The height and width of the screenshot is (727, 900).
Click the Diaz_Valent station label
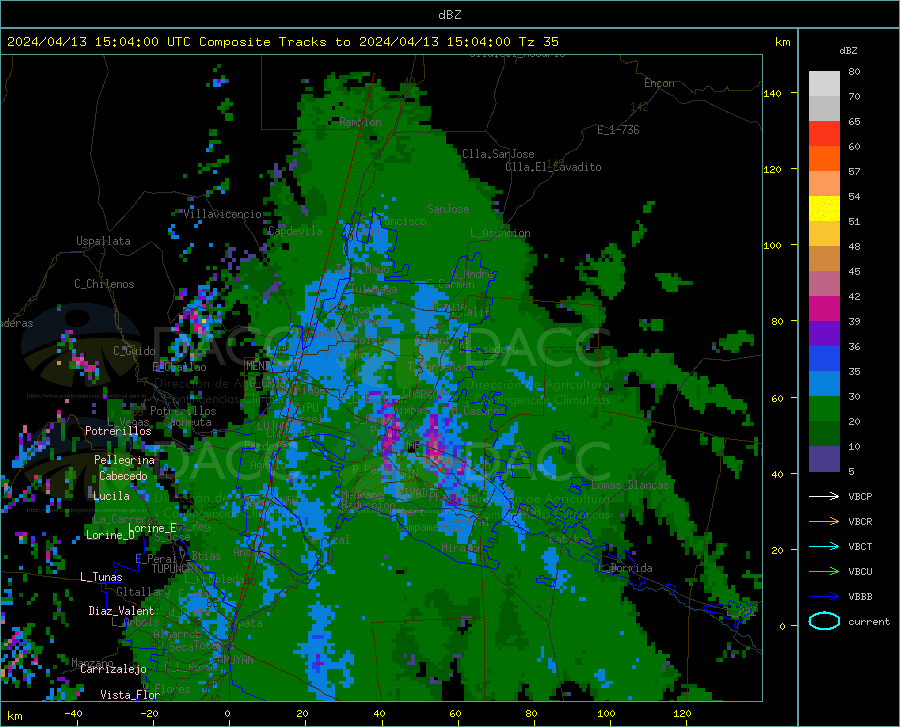(121, 611)
